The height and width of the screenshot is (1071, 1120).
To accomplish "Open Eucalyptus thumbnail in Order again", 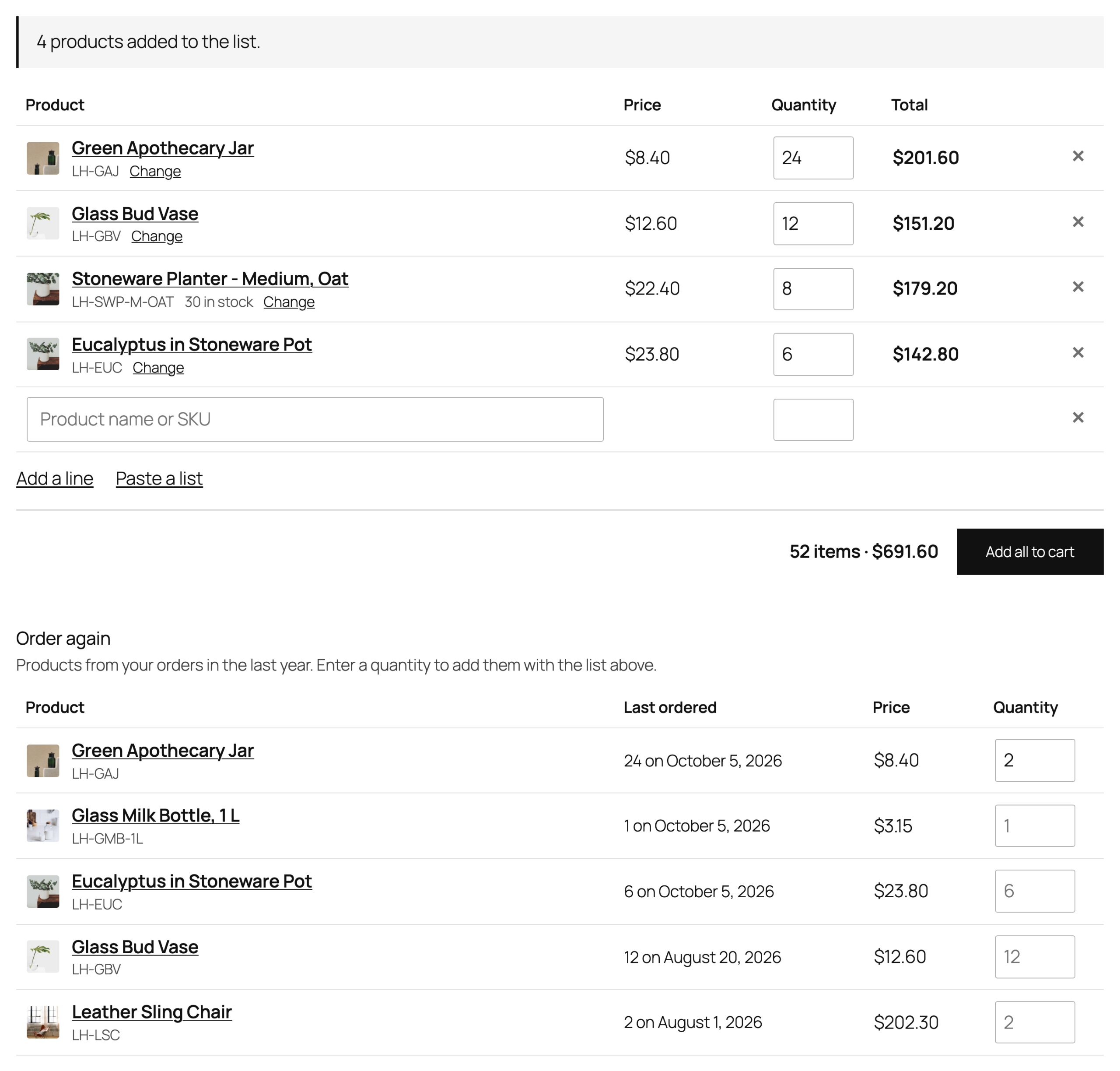I will 43,891.
